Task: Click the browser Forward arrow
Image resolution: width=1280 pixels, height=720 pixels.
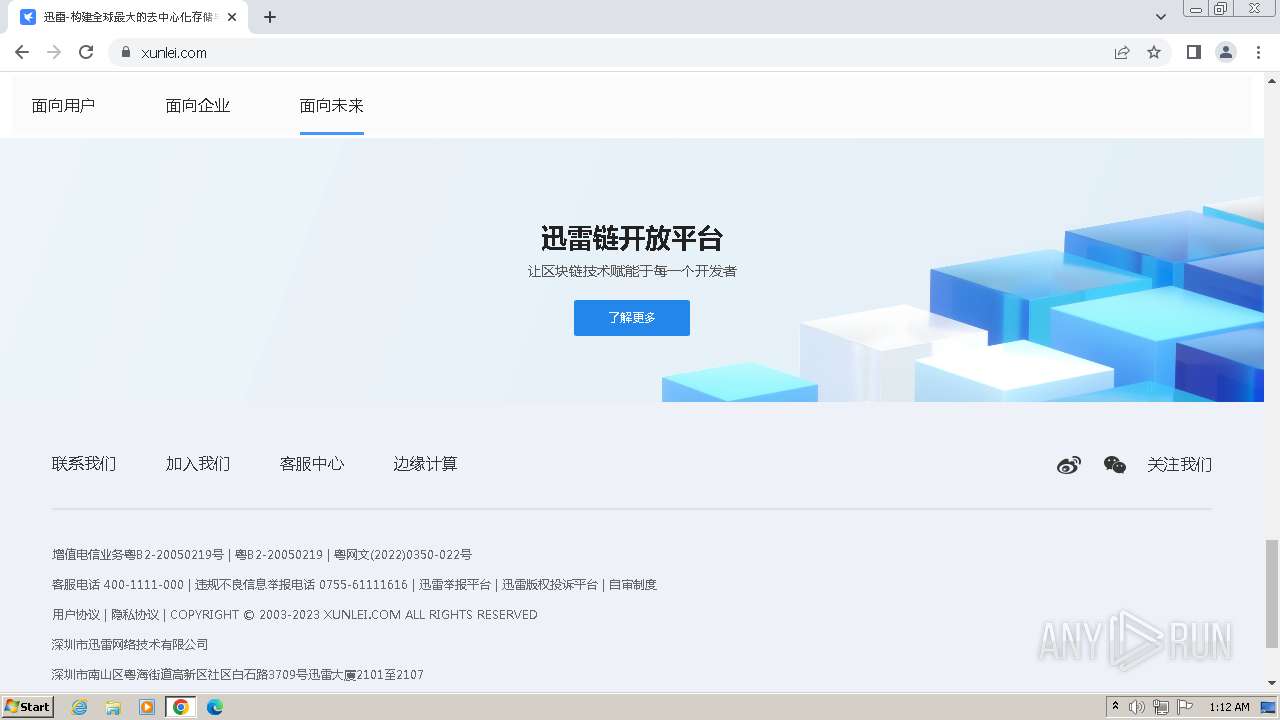Action: click(x=54, y=52)
